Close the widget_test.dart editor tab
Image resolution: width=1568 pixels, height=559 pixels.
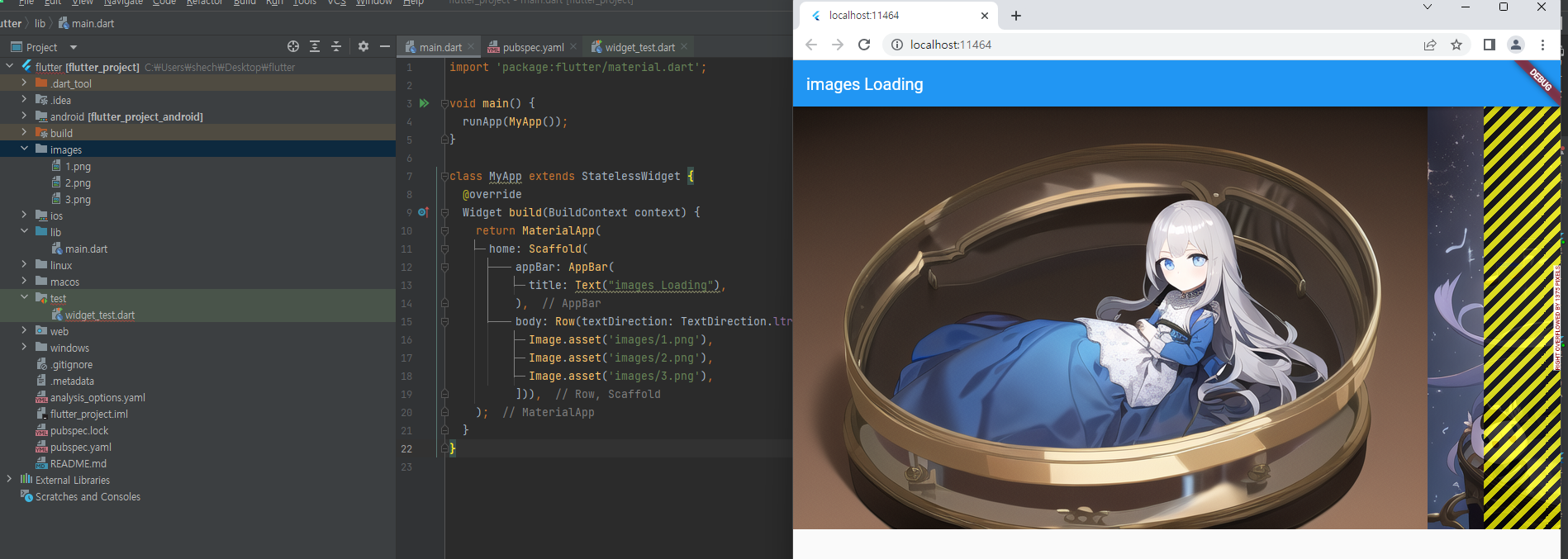(x=684, y=47)
